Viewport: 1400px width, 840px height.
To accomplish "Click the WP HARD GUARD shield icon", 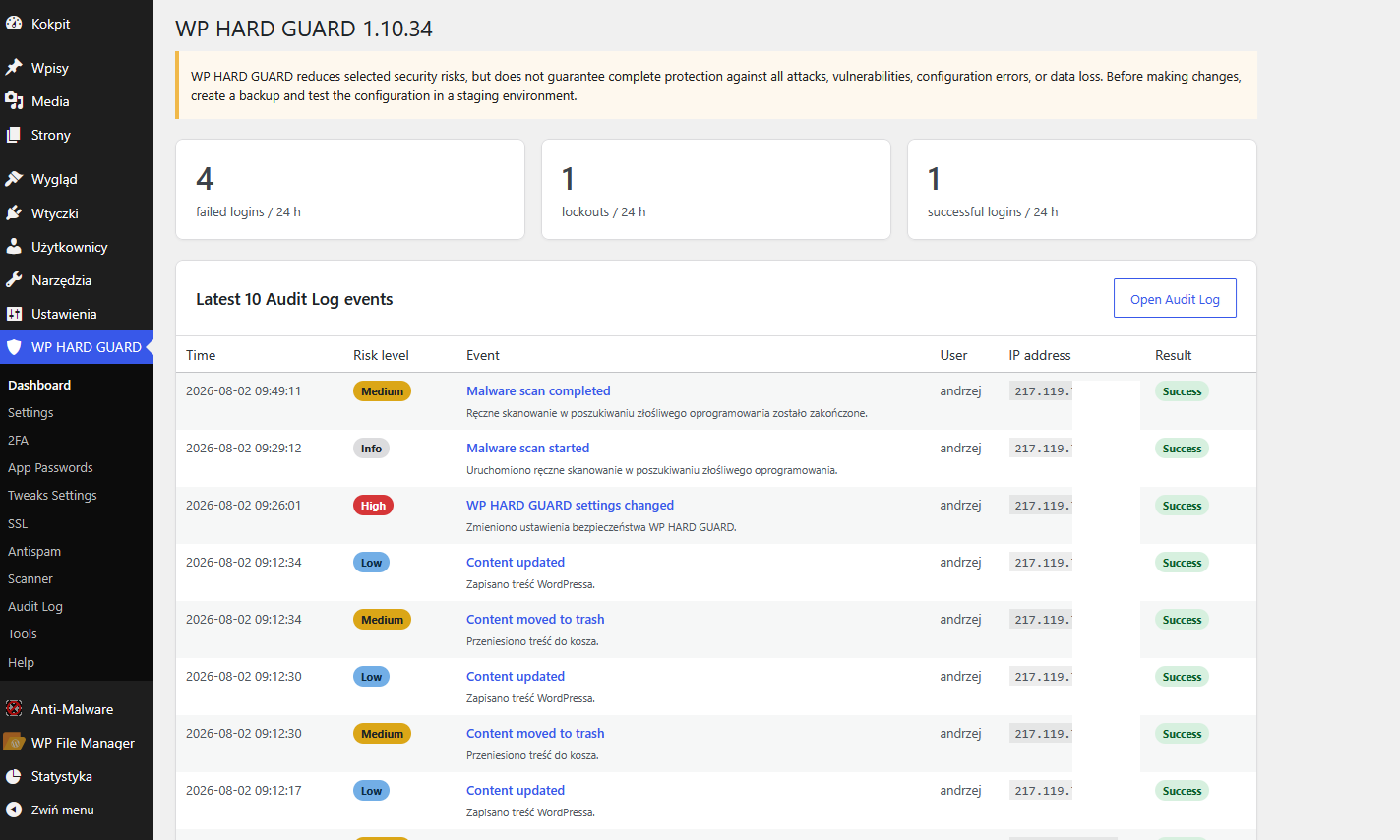I will 14,347.
